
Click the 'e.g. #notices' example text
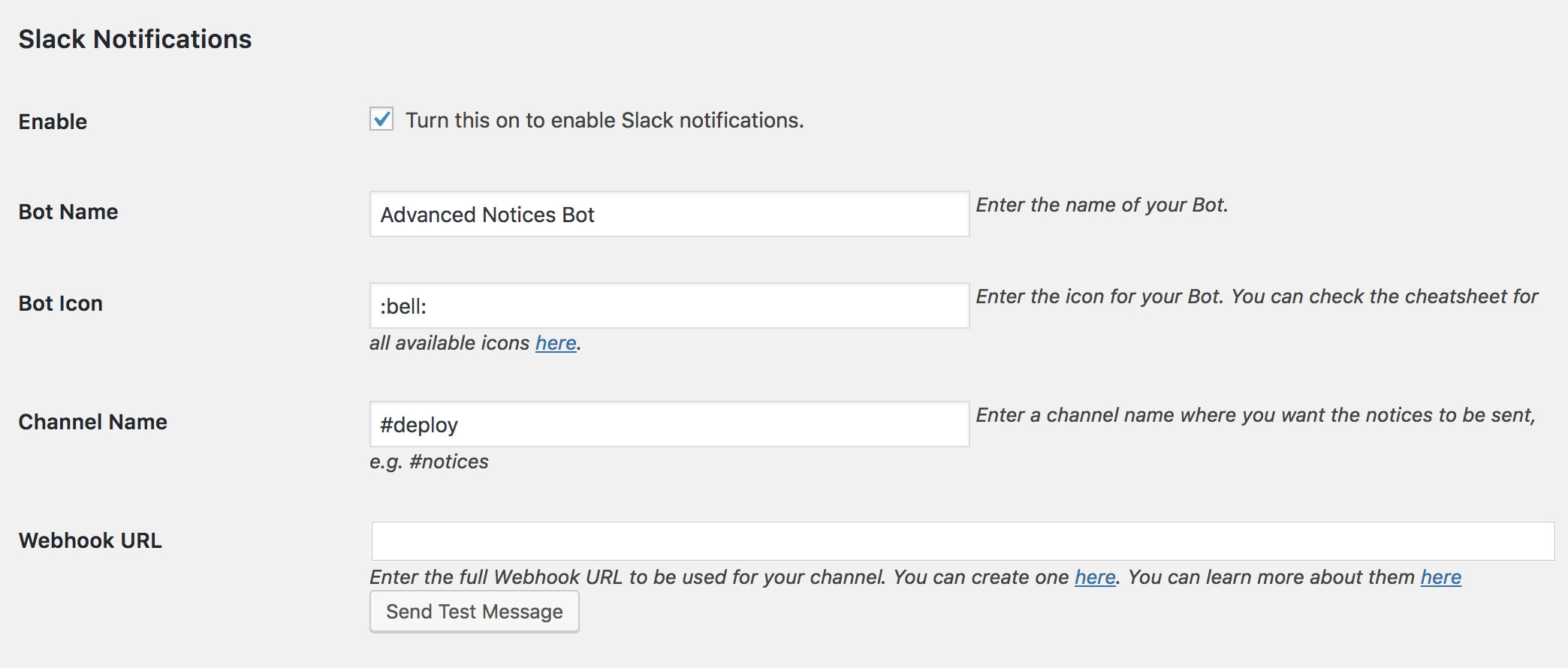pyautogui.click(x=429, y=462)
